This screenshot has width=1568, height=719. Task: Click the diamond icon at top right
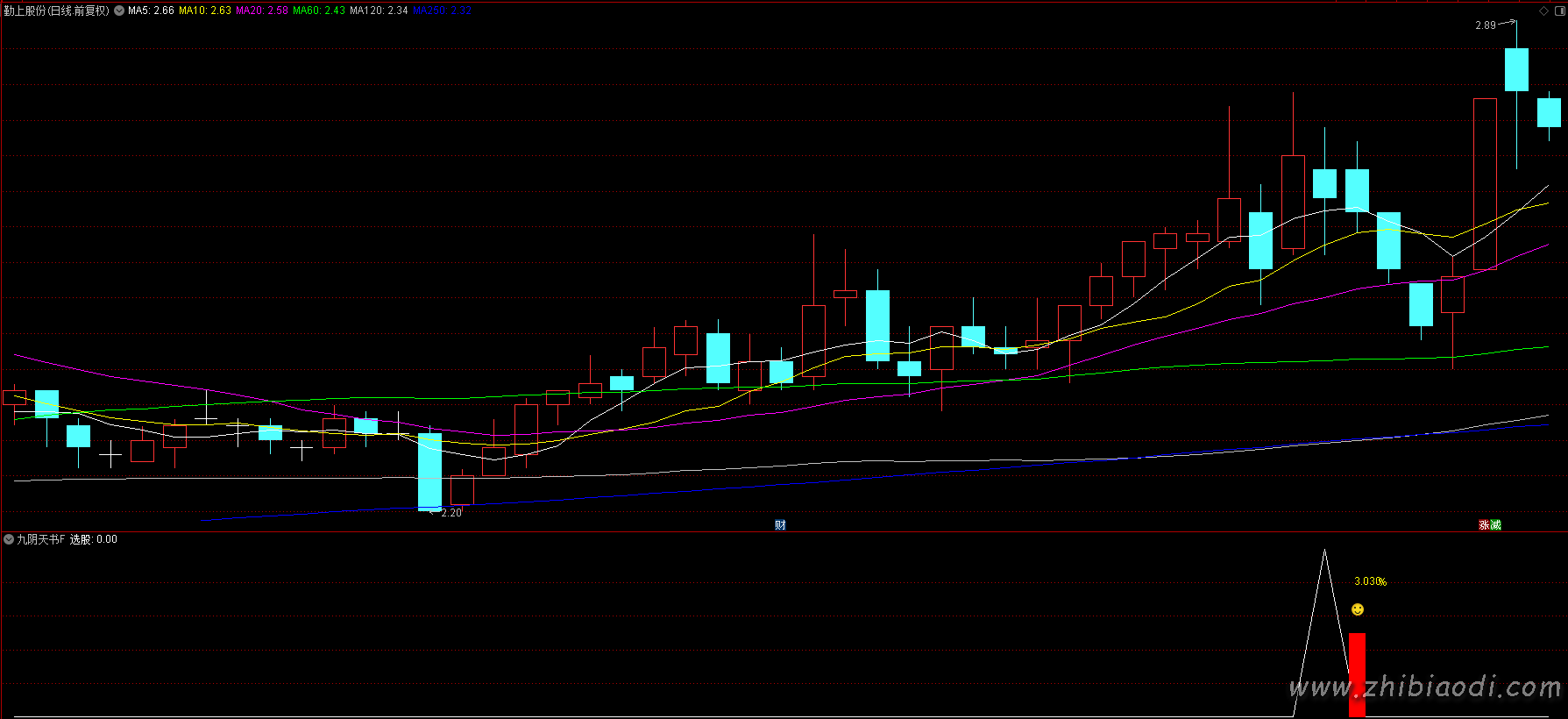tap(1543, 11)
